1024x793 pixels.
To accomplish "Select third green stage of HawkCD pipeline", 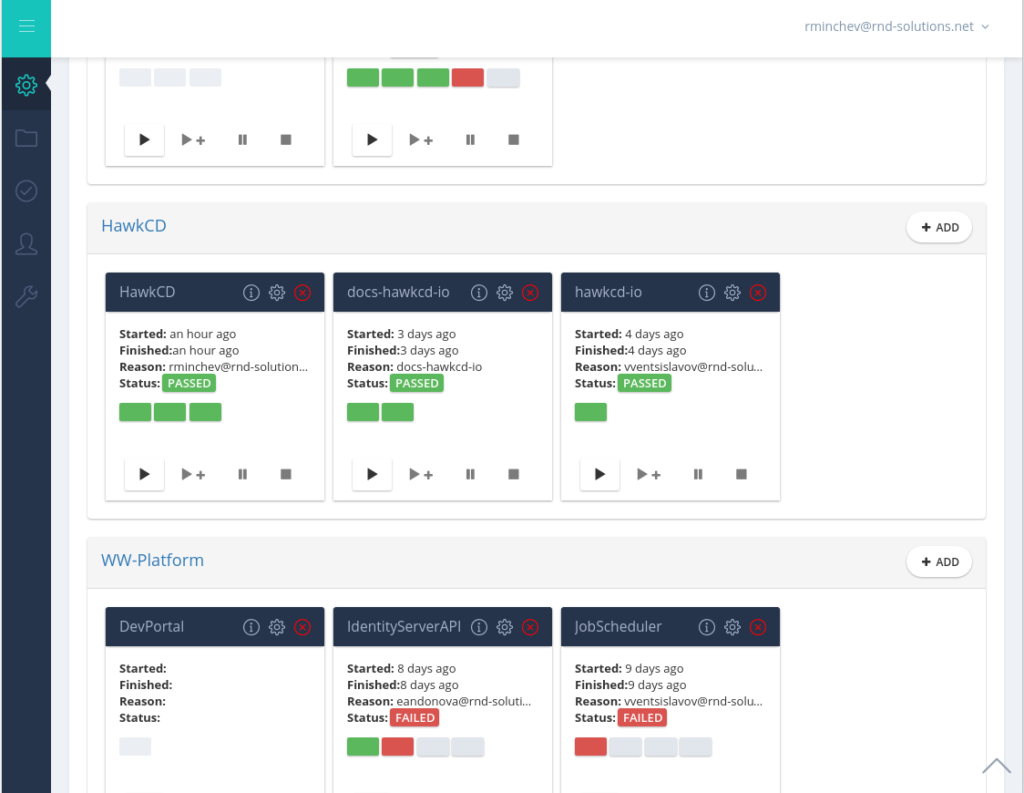I will tap(205, 412).
